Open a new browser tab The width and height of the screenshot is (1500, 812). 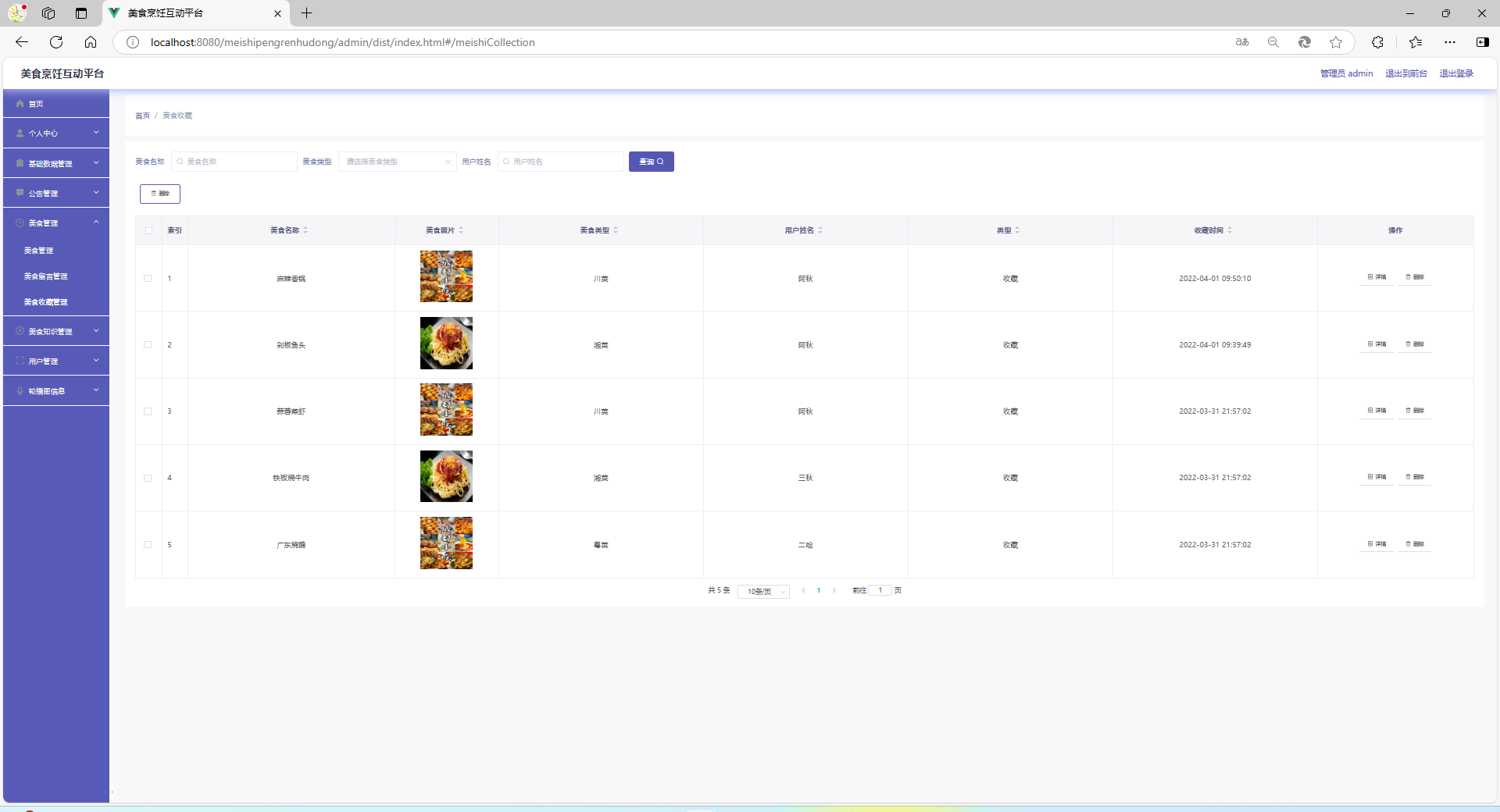306,13
